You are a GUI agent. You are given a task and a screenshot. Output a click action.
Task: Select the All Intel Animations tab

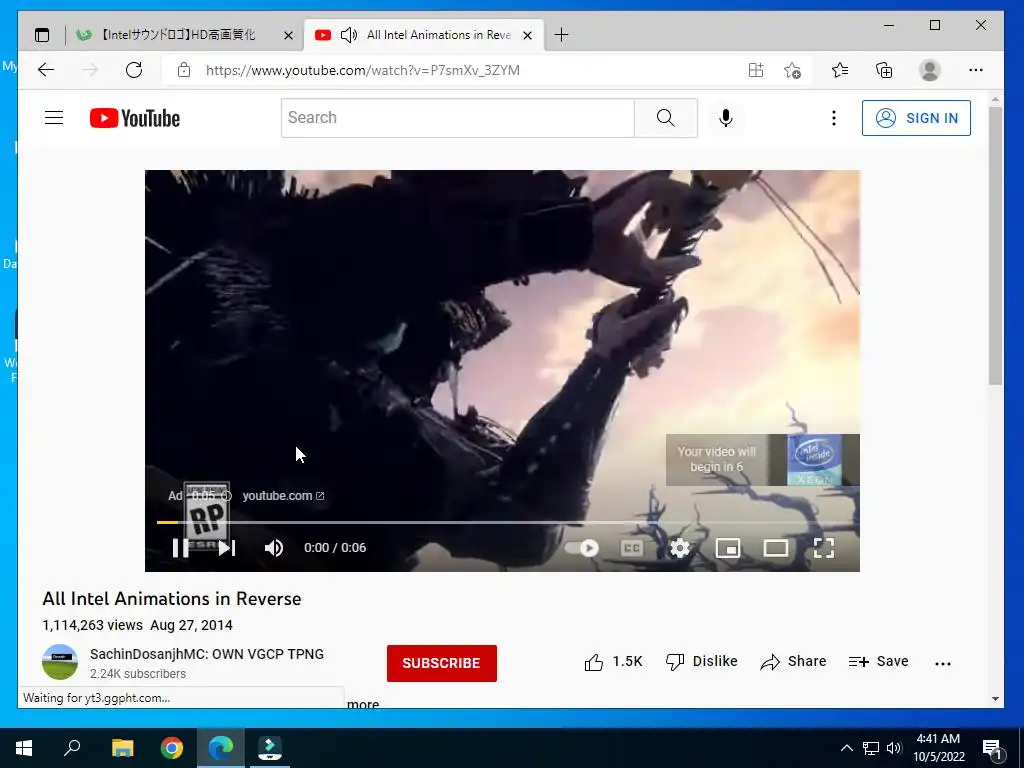[x=424, y=35]
